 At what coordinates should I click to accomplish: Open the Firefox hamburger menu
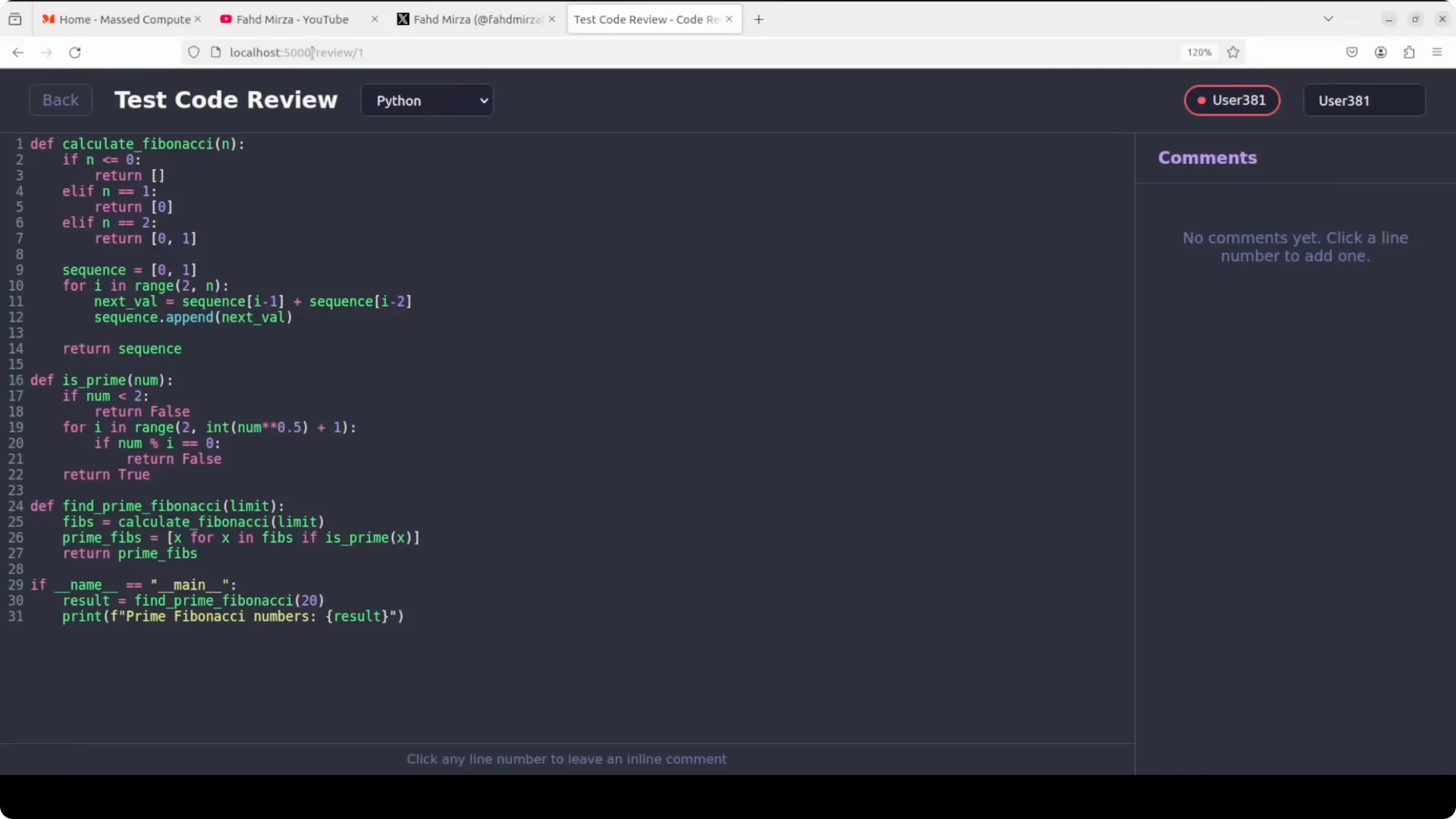tap(1437, 52)
